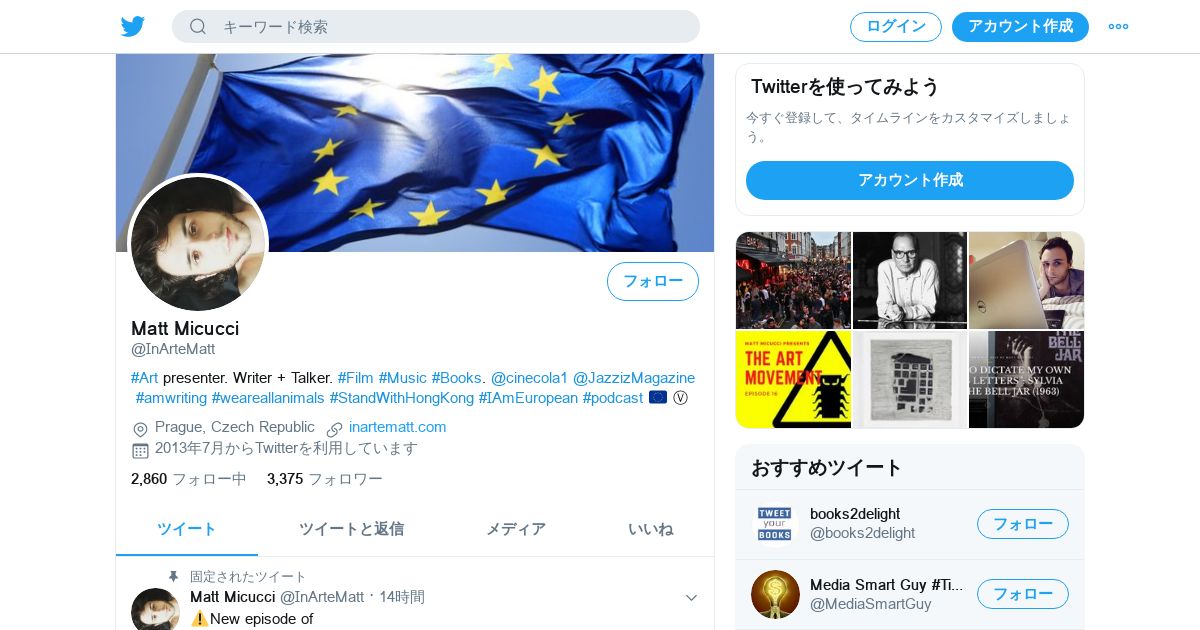Open Matt Micucci's profile avatar picture
The image size is (1200, 630).
point(198,244)
